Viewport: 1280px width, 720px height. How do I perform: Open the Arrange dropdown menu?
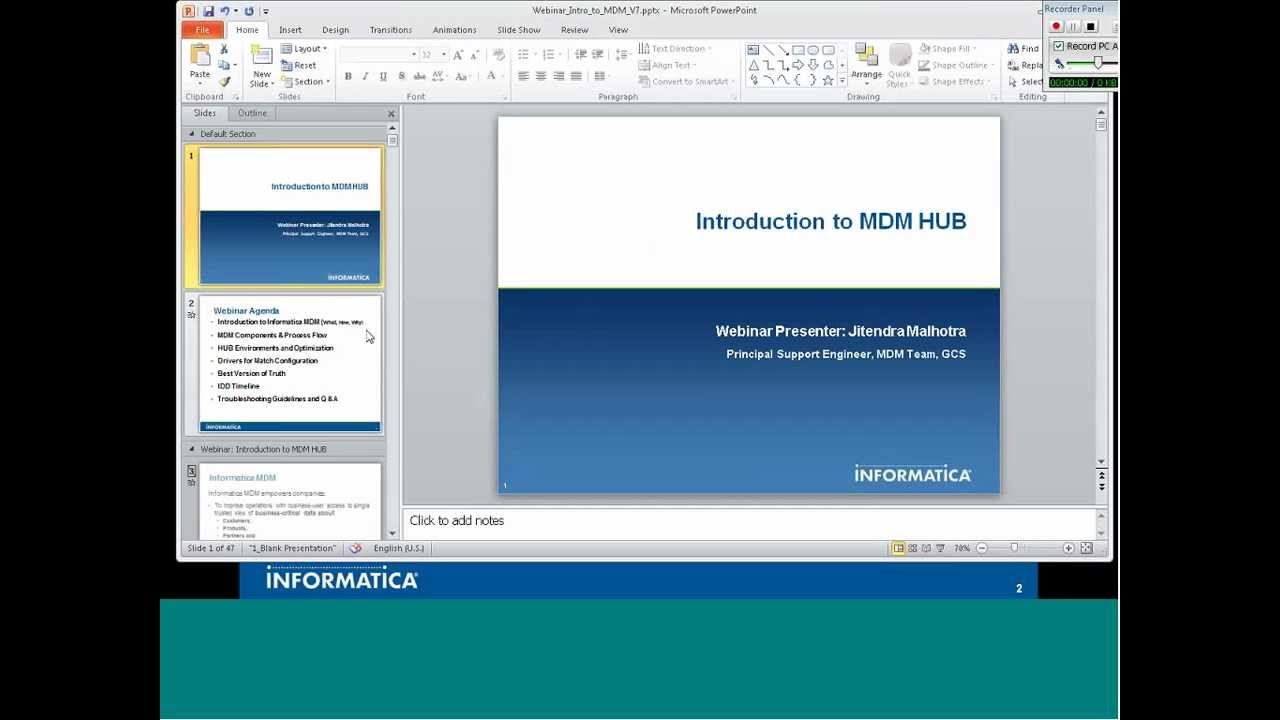(x=867, y=65)
